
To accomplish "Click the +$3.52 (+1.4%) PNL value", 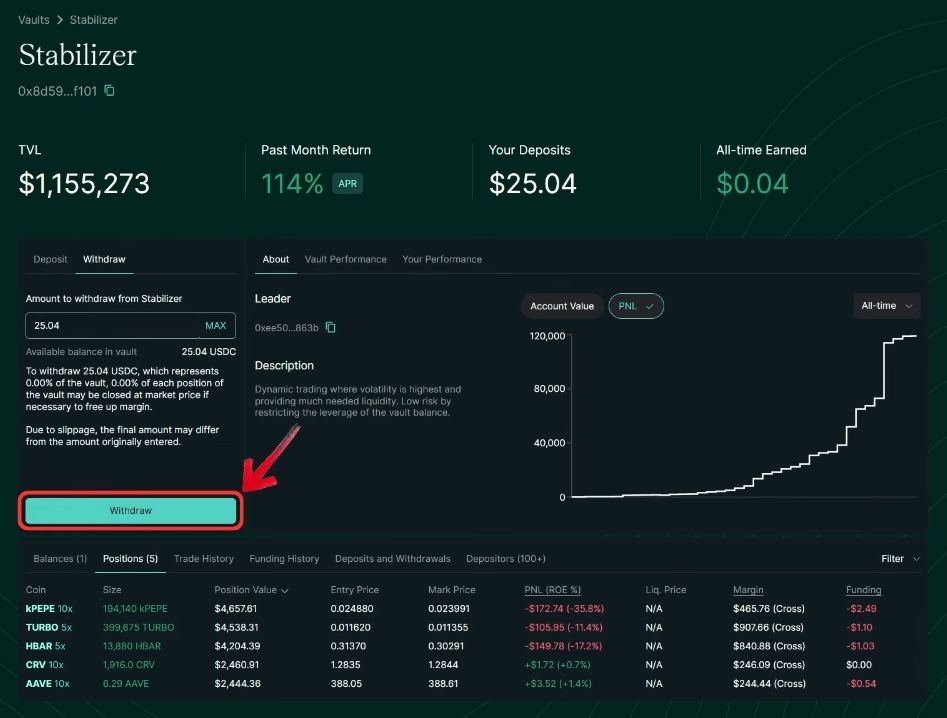I will 558,684.
